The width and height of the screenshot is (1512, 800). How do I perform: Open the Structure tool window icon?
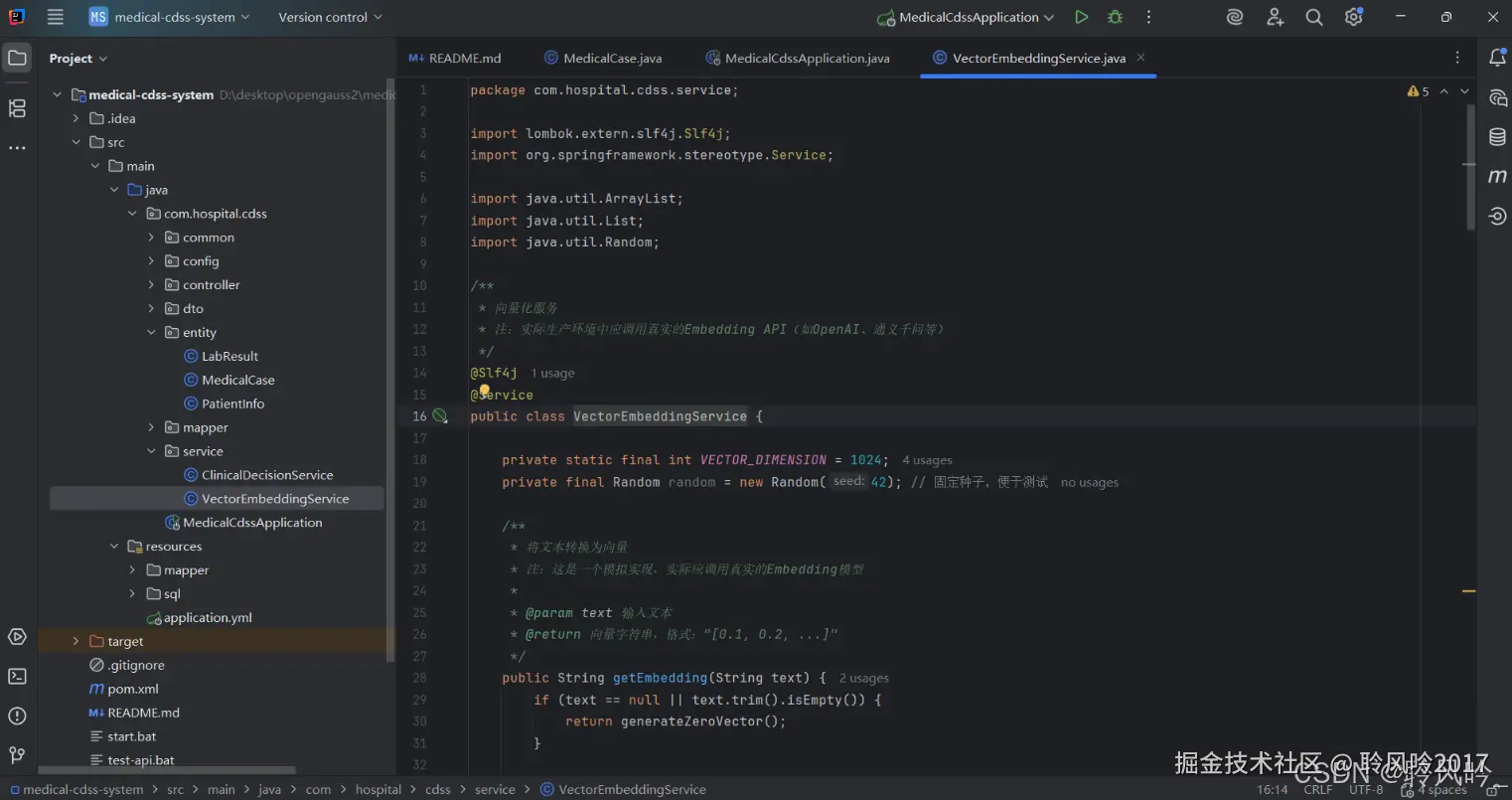[17, 108]
